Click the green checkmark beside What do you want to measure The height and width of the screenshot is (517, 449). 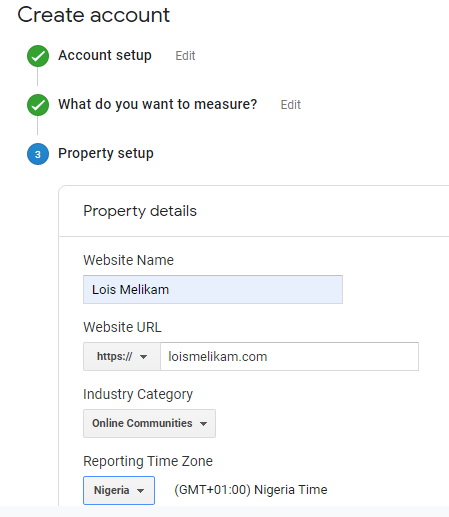38,105
